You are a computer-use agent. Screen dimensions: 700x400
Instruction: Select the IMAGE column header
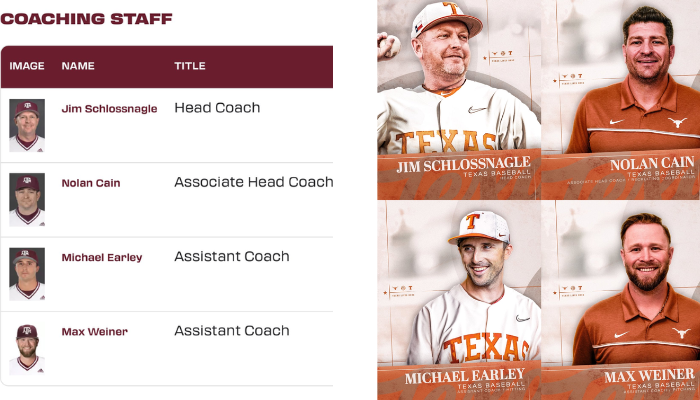tap(27, 66)
